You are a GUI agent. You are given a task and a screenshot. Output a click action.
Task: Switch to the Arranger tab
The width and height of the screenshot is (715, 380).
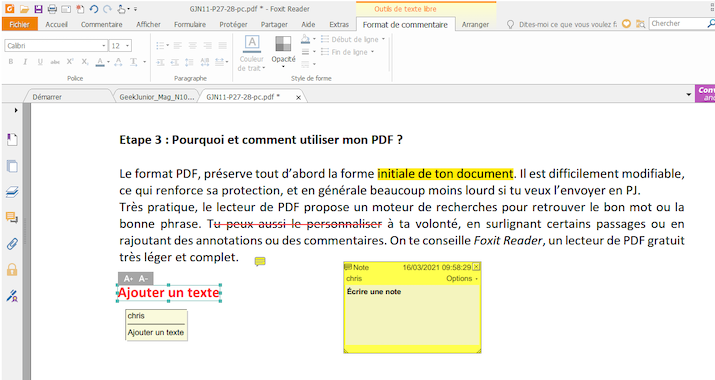pos(475,24)
